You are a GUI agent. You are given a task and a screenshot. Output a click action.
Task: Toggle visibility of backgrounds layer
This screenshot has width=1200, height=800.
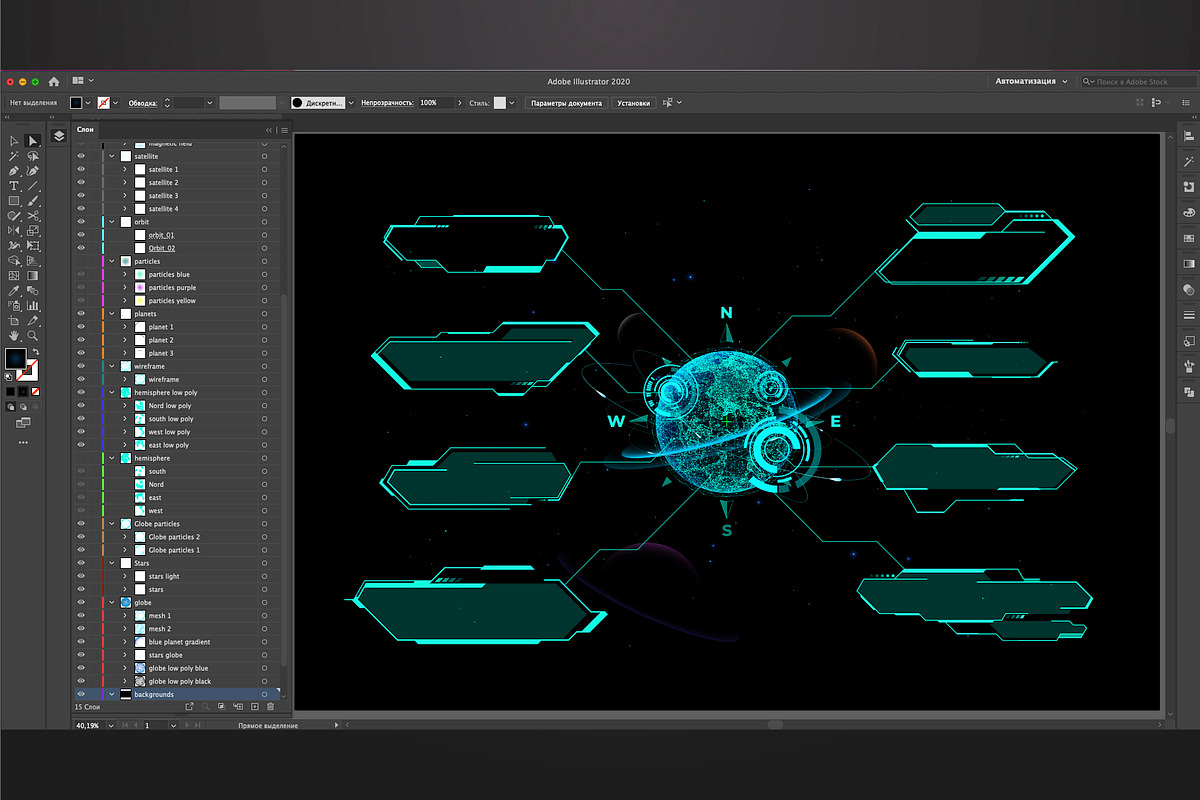pyautogui.click(x=81, y=694)
